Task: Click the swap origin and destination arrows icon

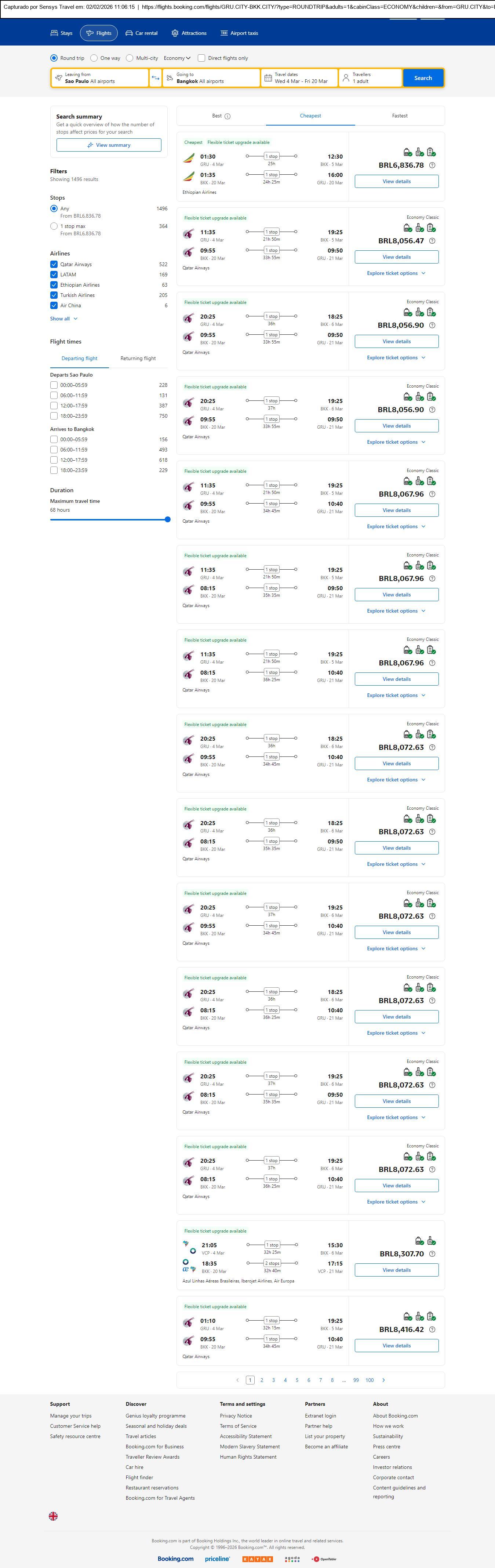Action: coord(155,78)
